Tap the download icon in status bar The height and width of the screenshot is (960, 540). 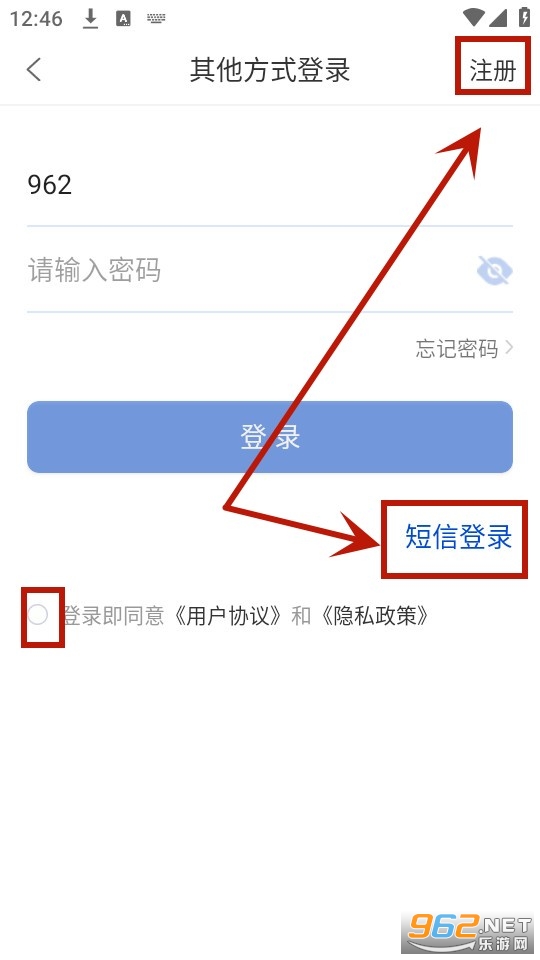pos(91,19)
